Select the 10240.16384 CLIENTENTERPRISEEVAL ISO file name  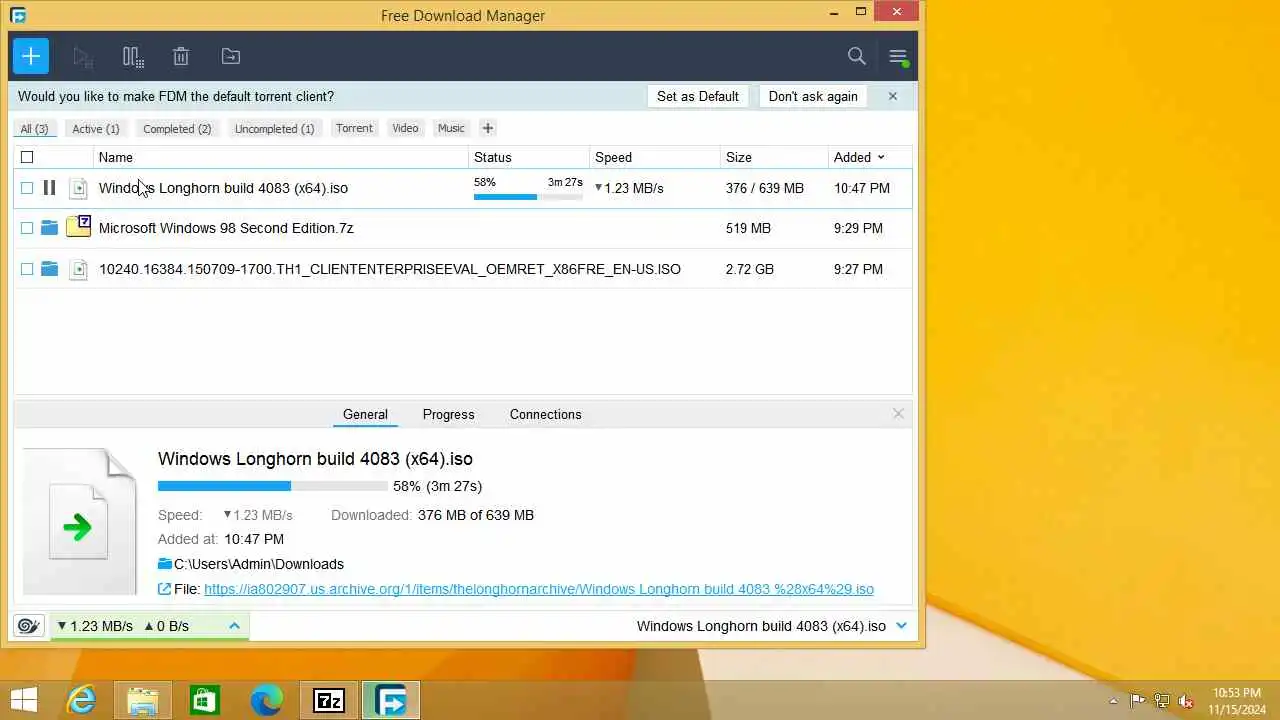point(390,269)
